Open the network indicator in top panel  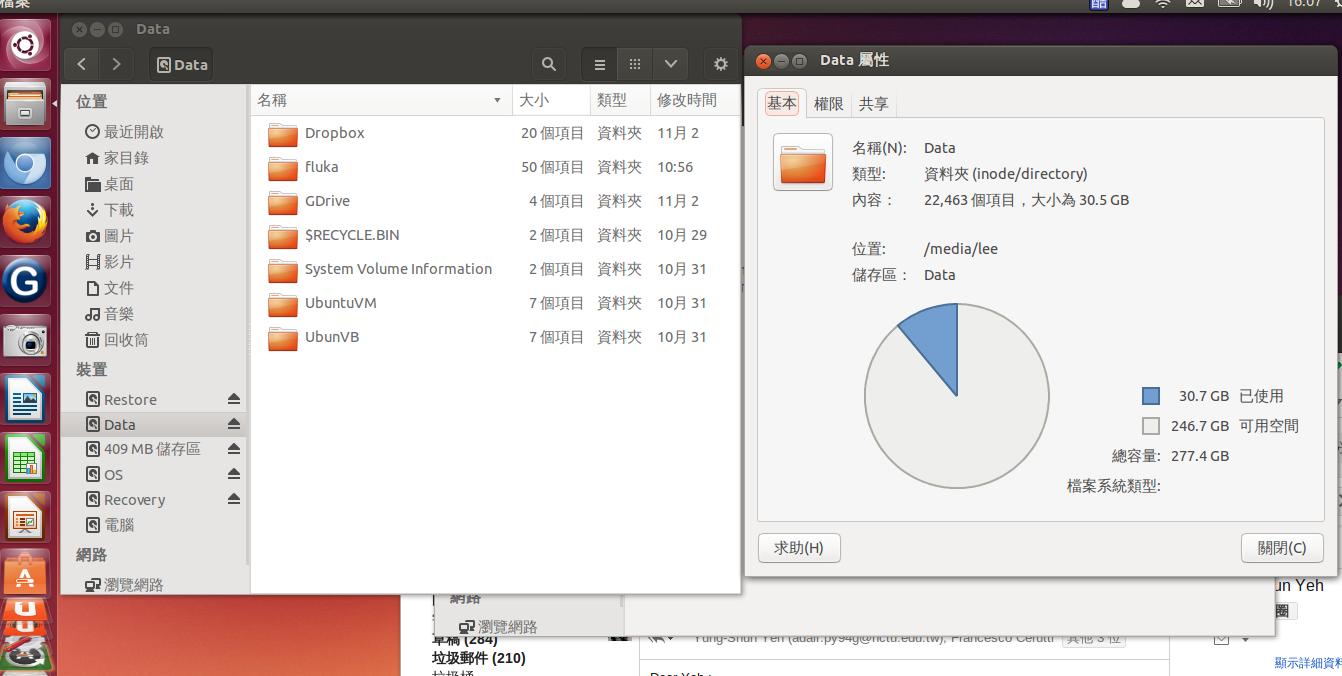click(1162, 4)
